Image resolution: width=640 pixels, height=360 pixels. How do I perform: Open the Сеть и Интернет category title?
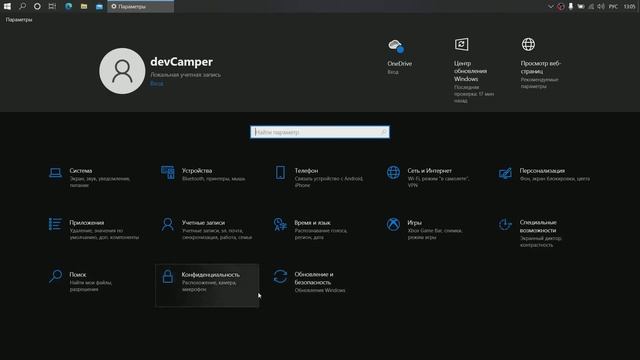click(429, 171)
